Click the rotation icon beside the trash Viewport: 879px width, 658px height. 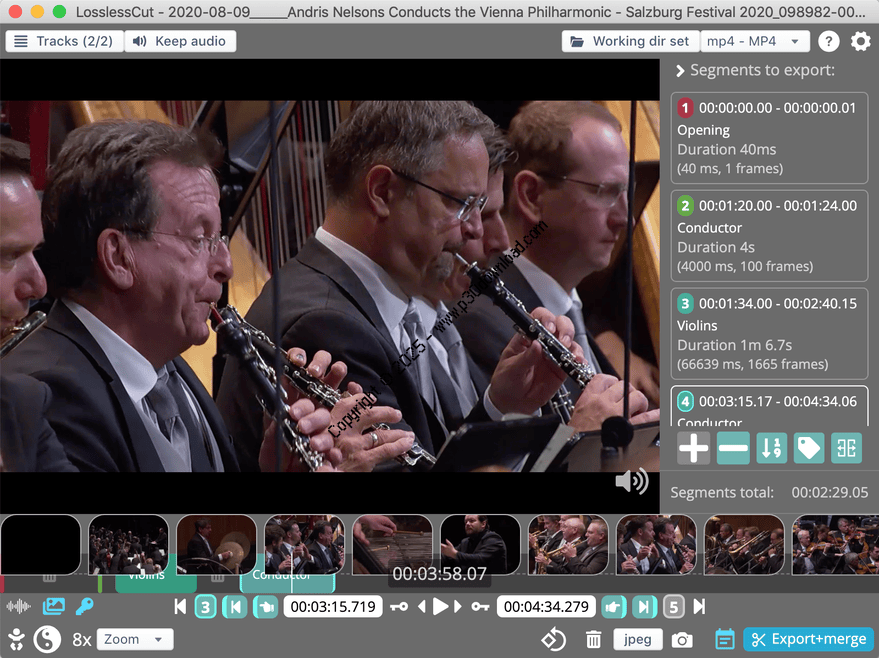(554, 639)
